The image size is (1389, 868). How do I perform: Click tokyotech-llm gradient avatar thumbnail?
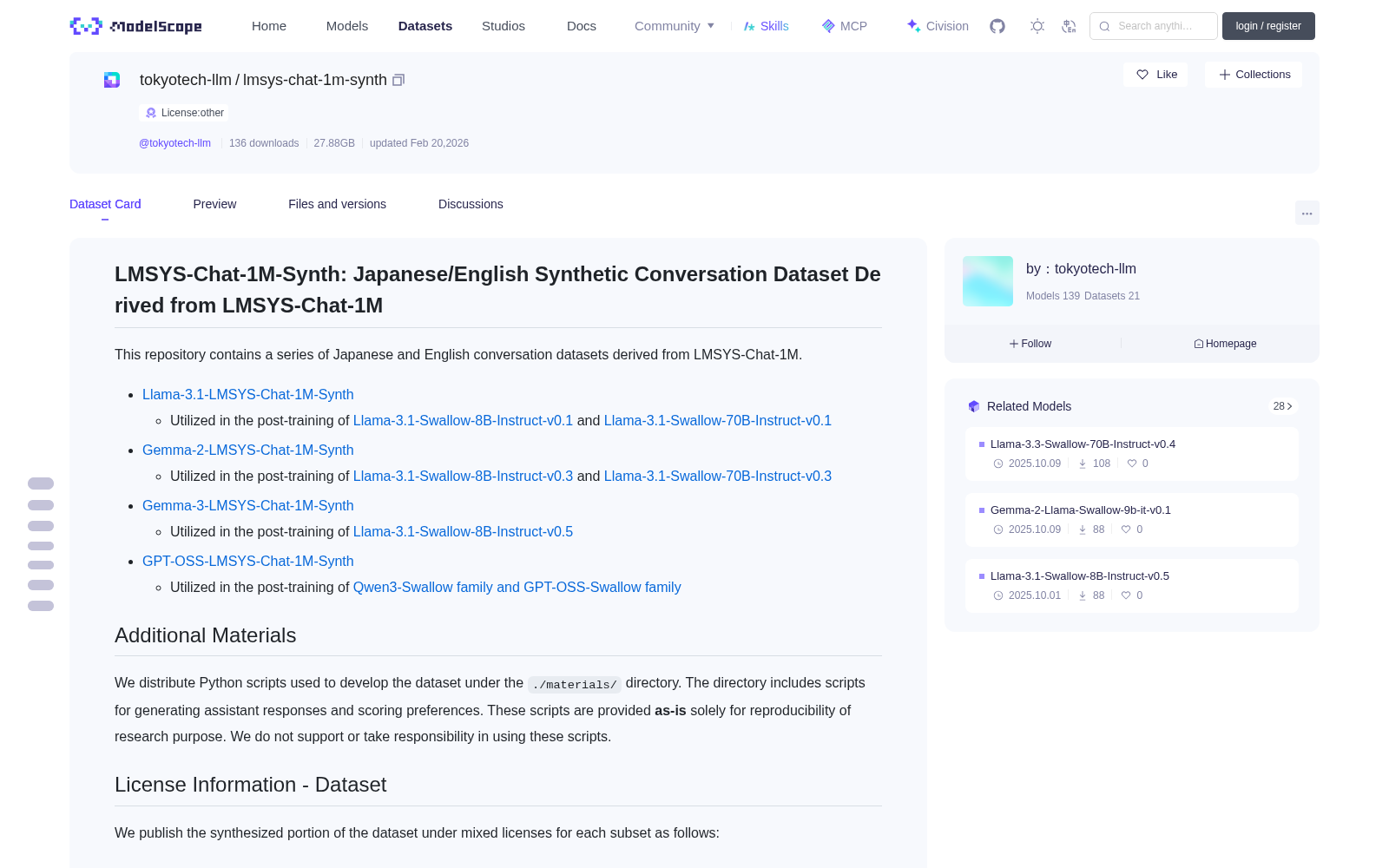tap(988, 281)
